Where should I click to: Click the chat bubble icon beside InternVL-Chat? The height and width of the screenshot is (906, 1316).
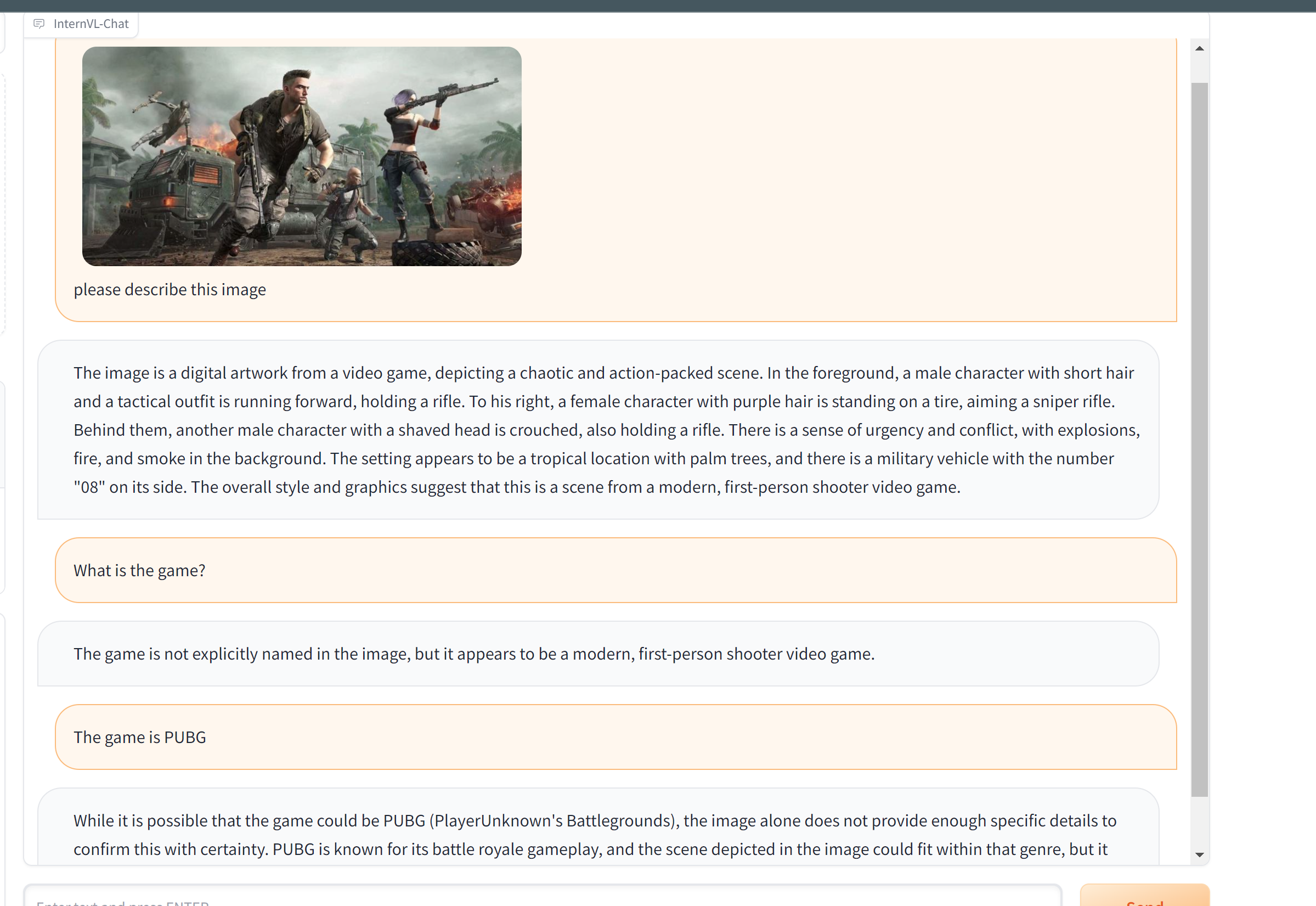pos(38,24)
